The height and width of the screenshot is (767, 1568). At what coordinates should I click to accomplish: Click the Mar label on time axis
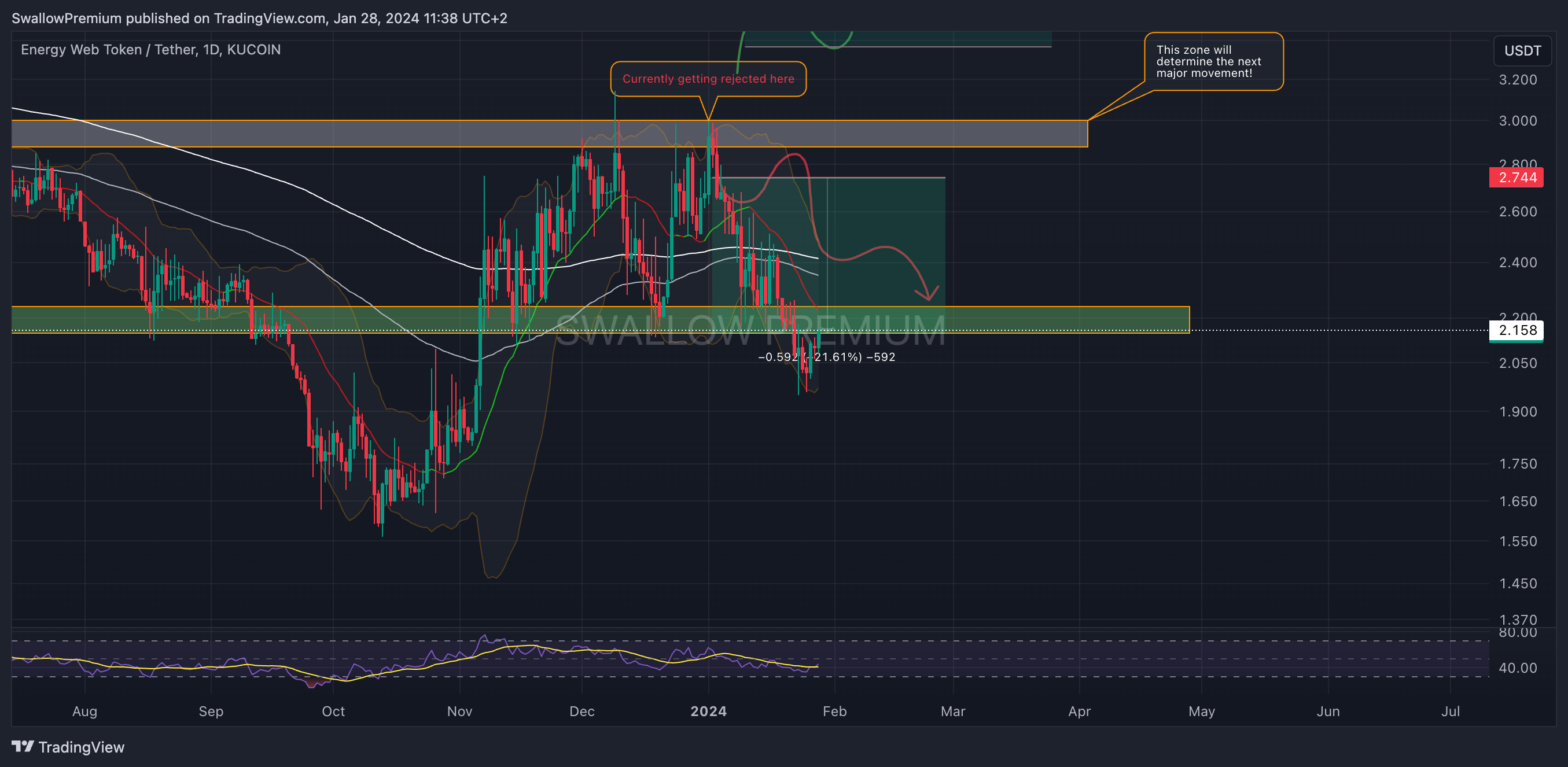click(x=952, y=711)
